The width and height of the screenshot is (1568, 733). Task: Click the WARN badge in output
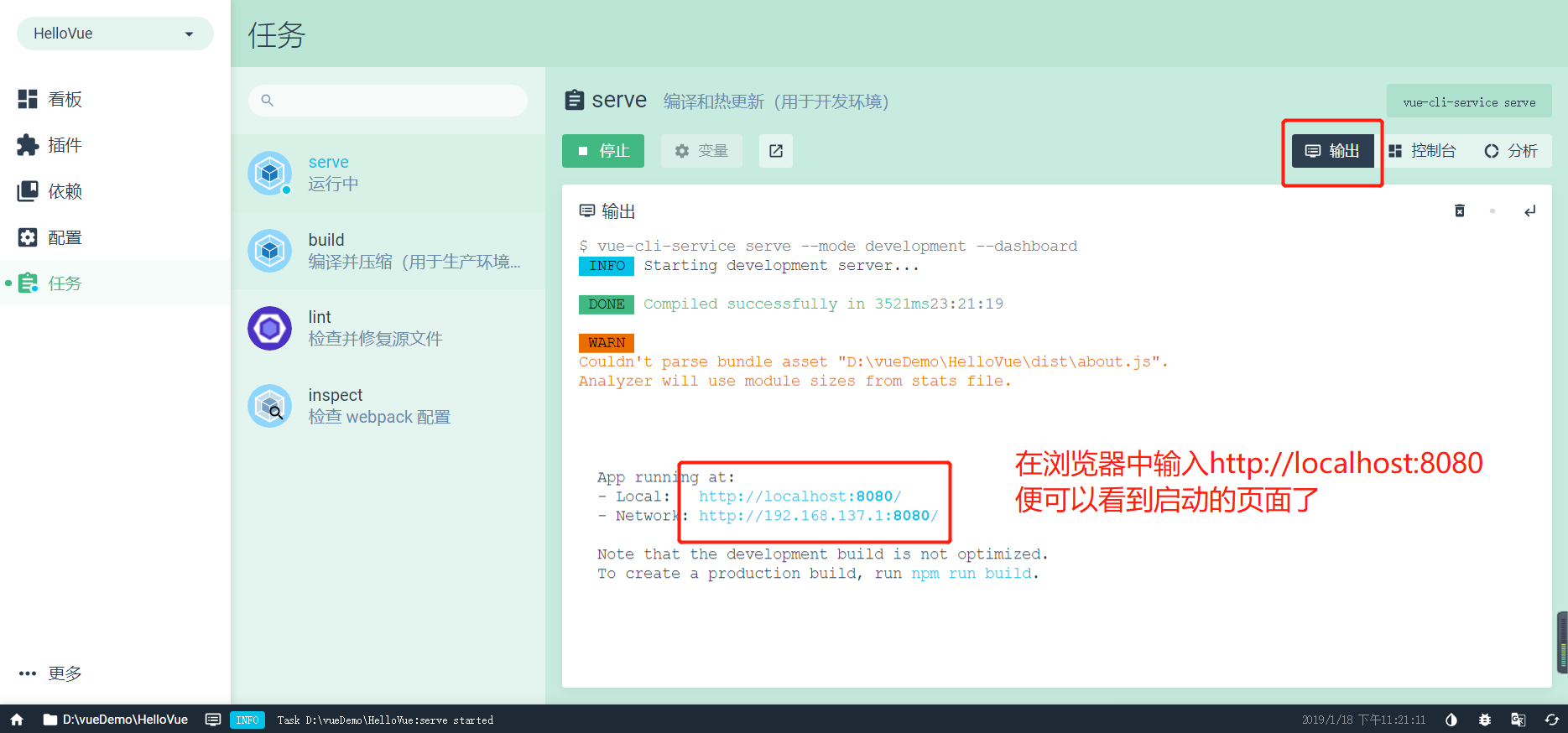pyautogui.click(x=607, y=343)
